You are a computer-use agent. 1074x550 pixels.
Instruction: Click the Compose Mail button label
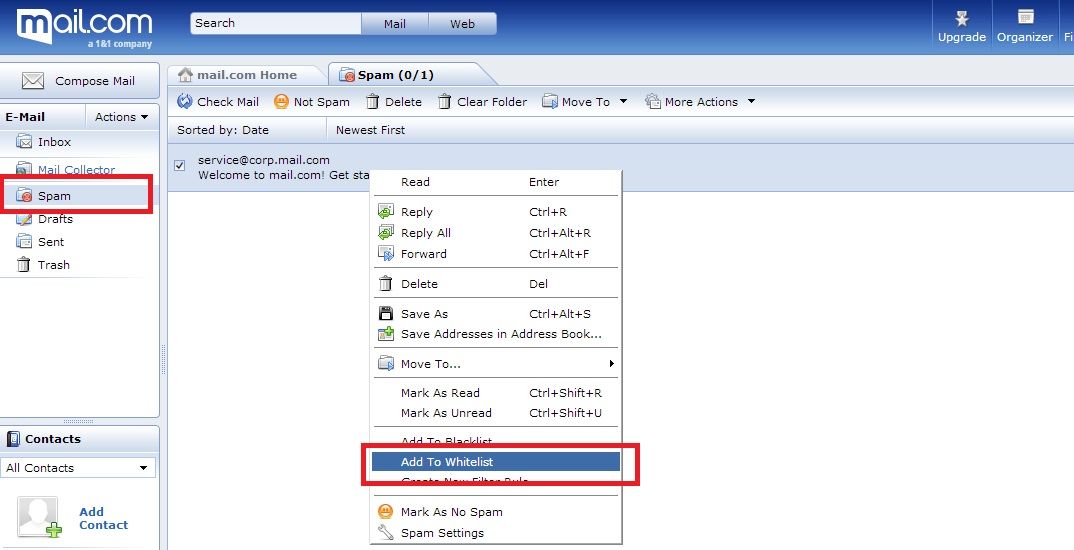click(95, 81)
